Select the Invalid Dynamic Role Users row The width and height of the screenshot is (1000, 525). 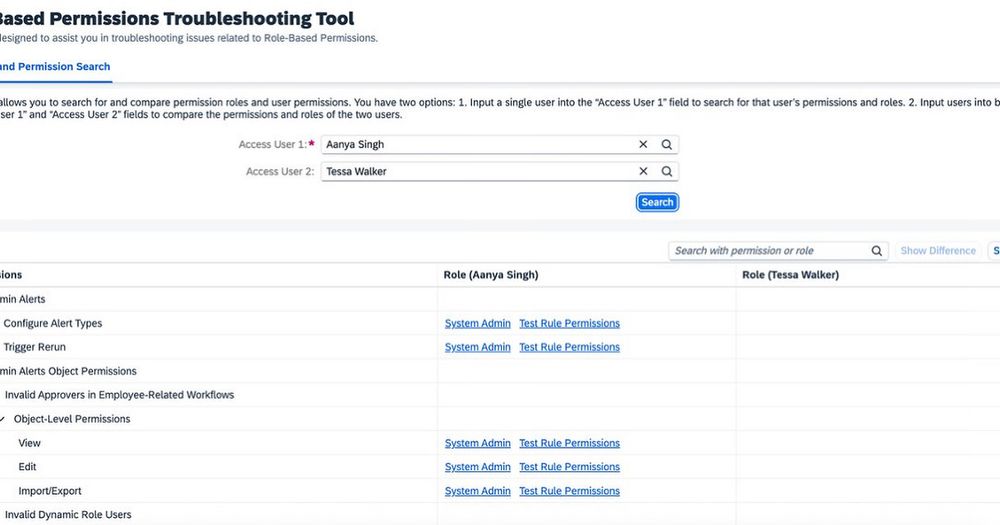click(68, 515)
